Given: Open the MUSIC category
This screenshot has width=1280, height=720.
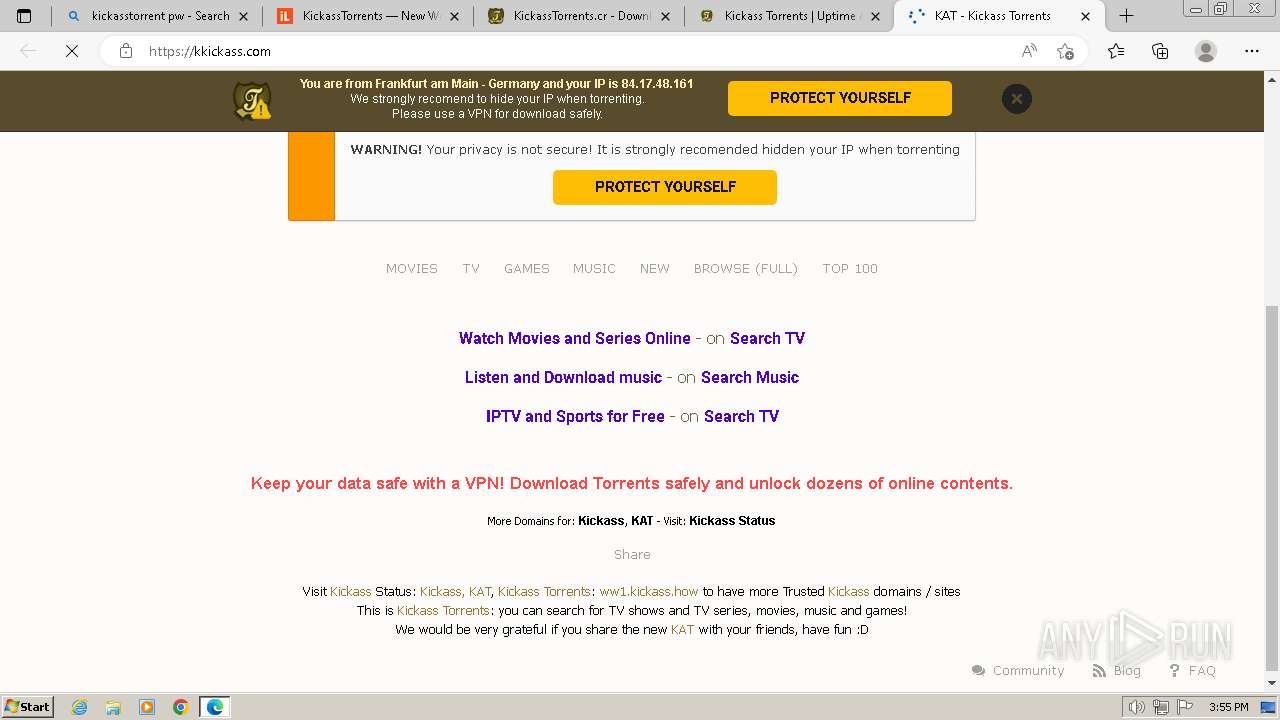Looking at the screenshot, I should click(x=594, y=268).
